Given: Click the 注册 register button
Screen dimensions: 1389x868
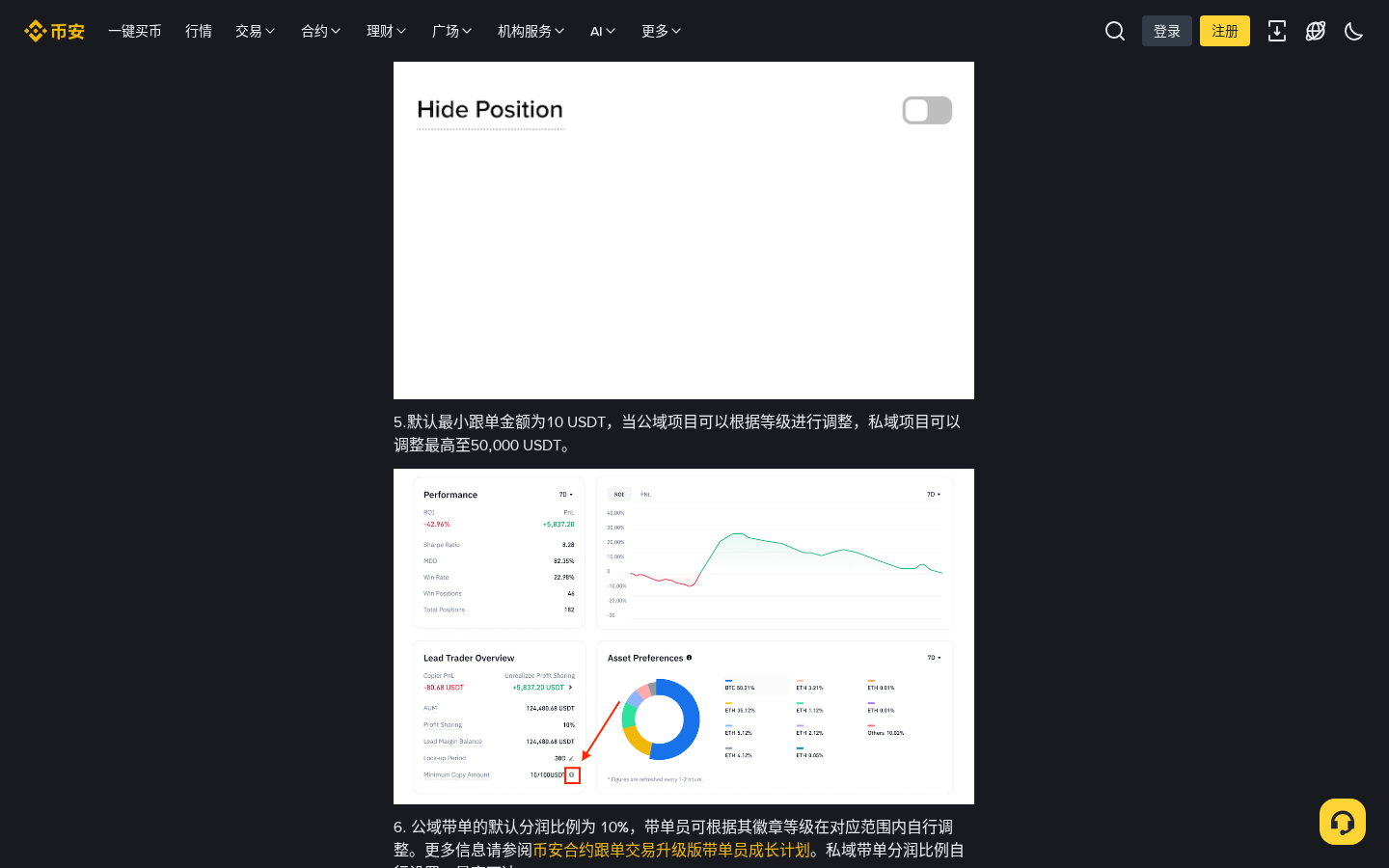Looking at the screenshot, I should point(1225,31).
